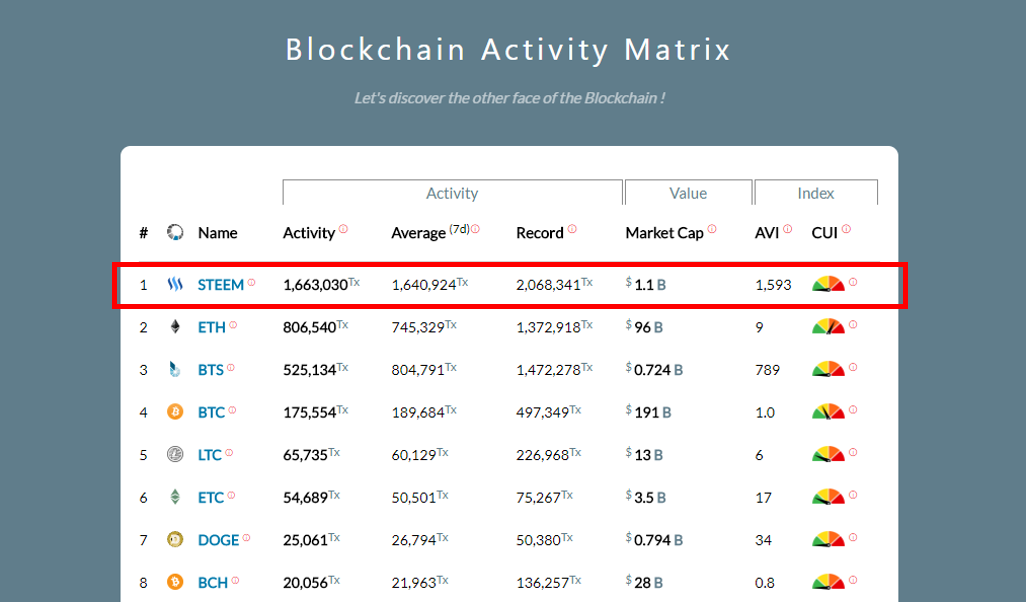Viewport: 1026px width, 602px height.
Task: Click the BTC coin logo icon
Action: tap(175, 412)
